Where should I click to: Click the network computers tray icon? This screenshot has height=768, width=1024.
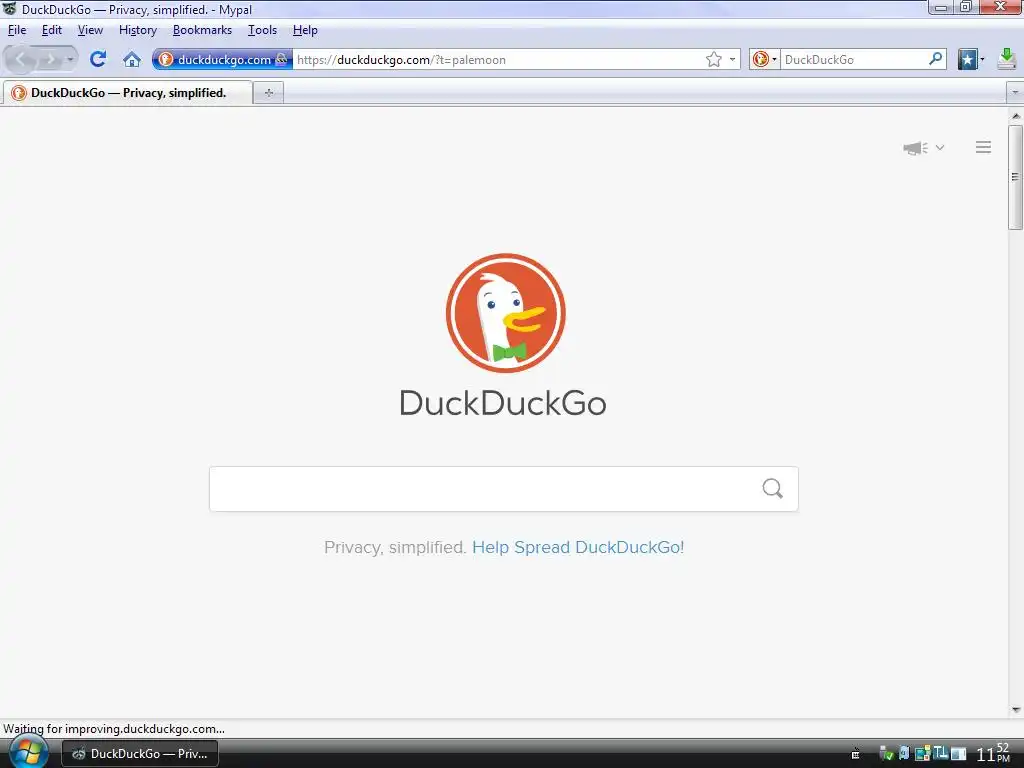click(922, 754)
